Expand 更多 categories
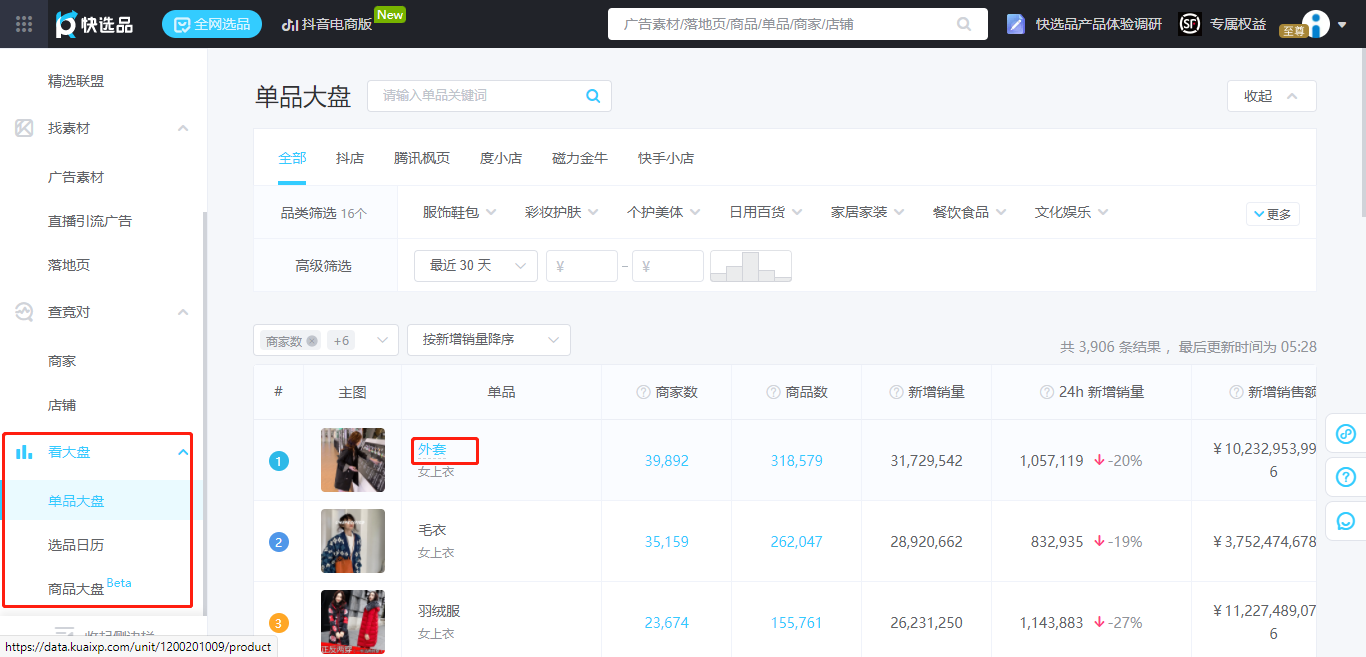This screenshot has height=657, width=1366. tap(1273, 214)
